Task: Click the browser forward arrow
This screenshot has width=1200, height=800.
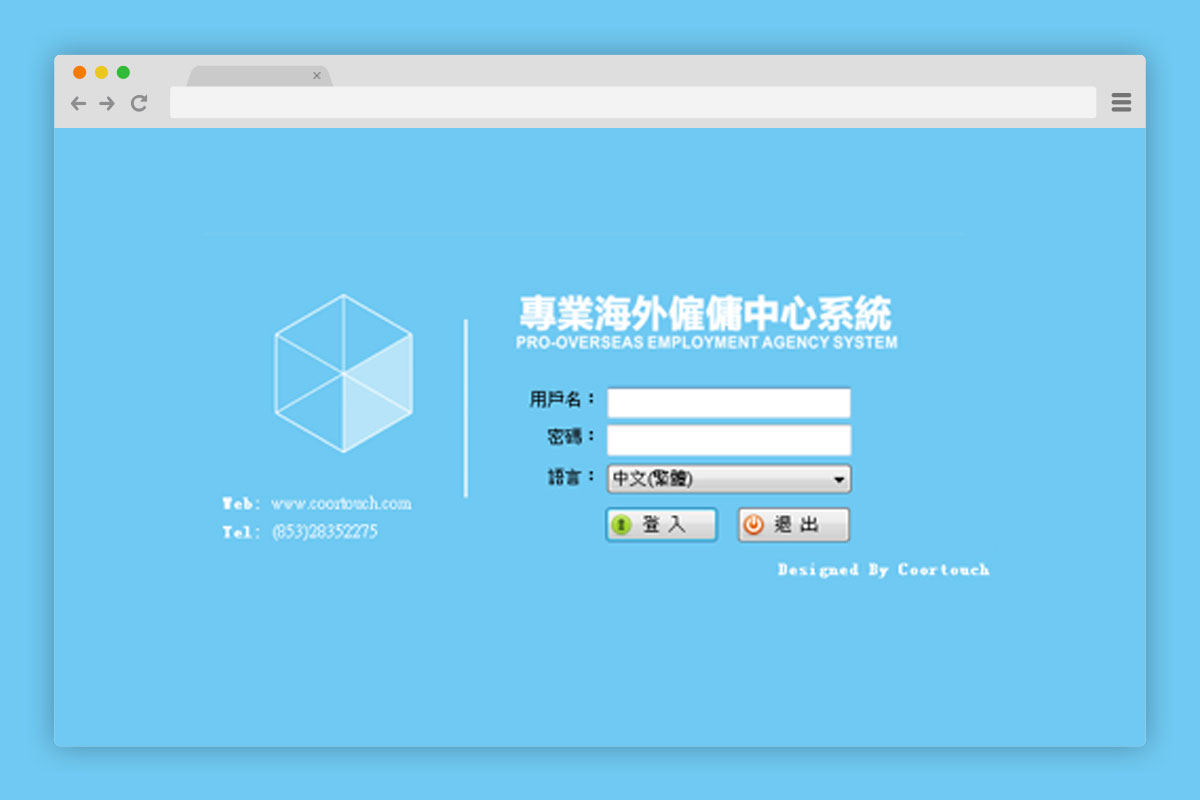Action: pos(107,103)
